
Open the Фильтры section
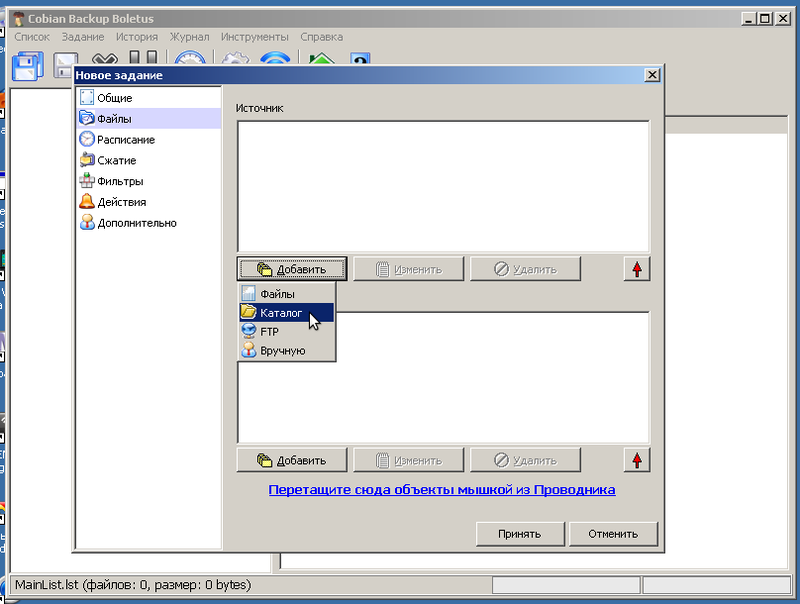tap(149, 181)
